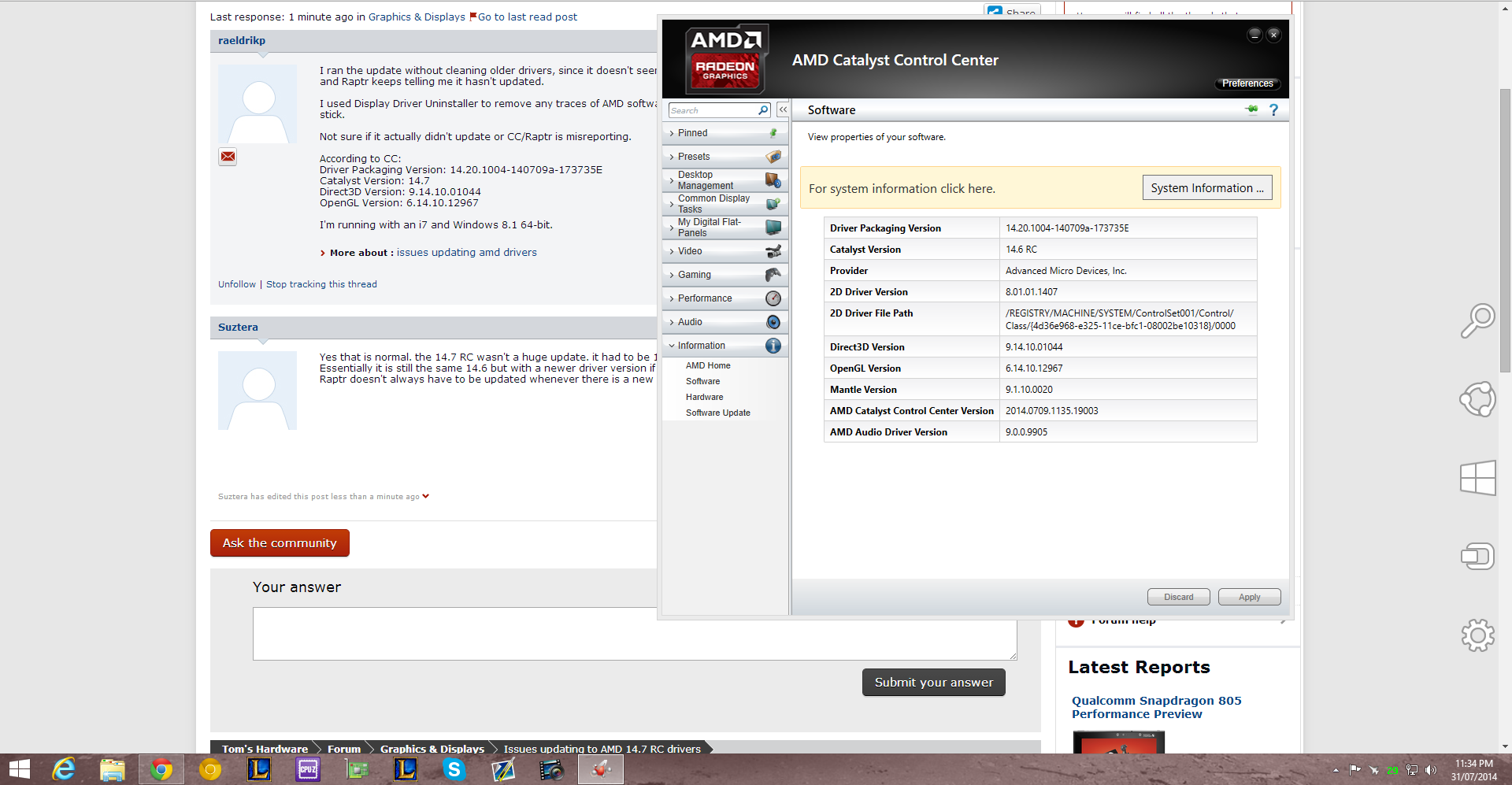
Task: Open the Settings charm gear
Action: (x=1477, y=635)
